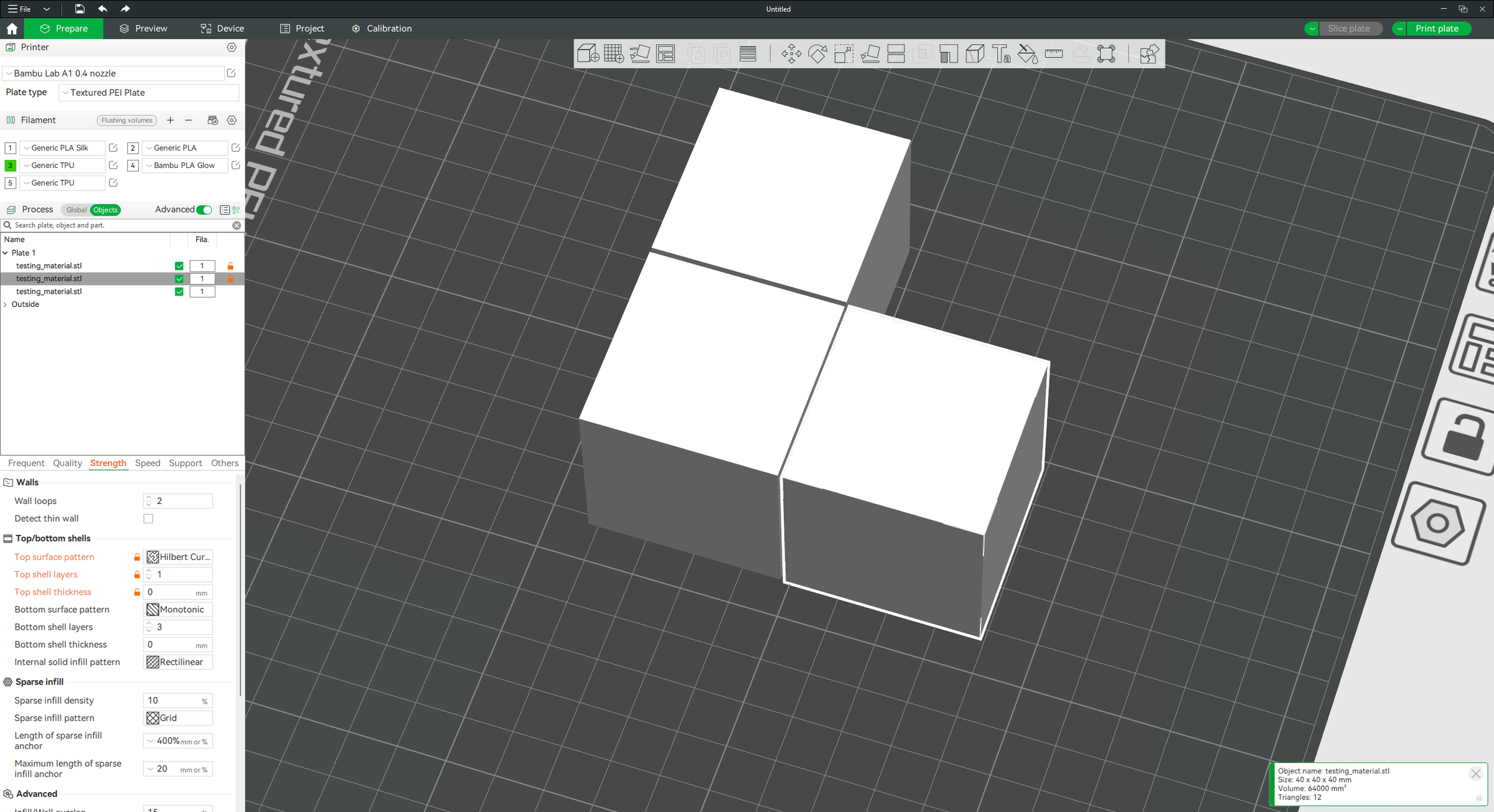This screenshot has width=1494, height=812.
Task: Open Printer settings gear icon
Action: (232, 47)
